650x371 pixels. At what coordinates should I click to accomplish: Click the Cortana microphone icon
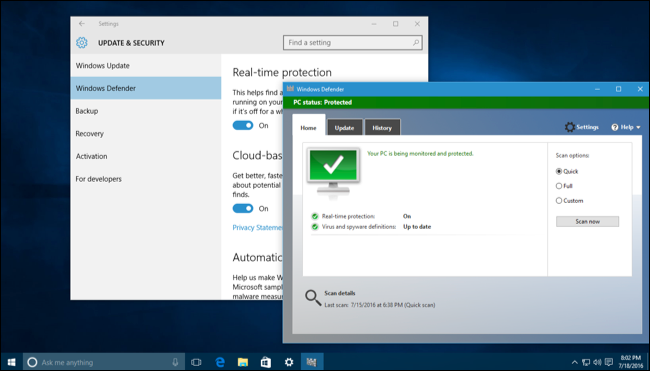tap(175, 362)
